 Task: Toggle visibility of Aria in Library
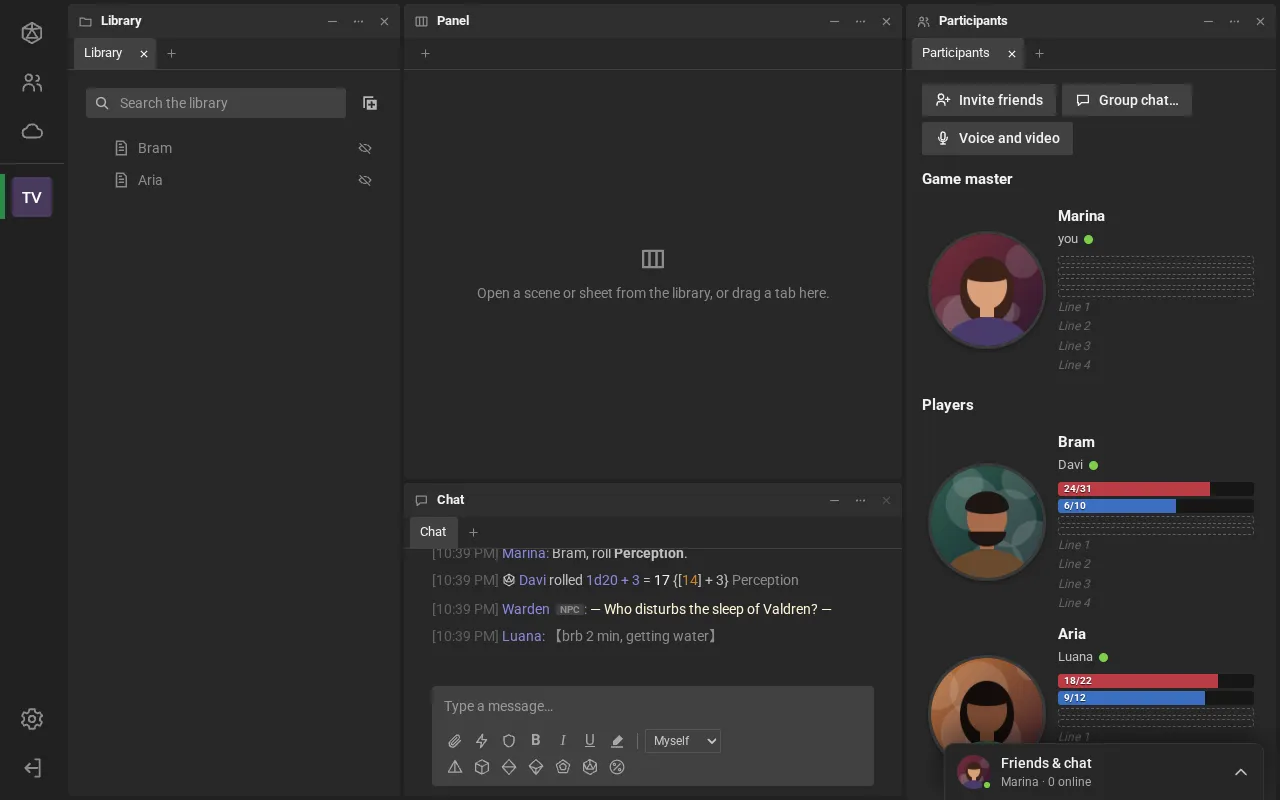pos(365,180)
